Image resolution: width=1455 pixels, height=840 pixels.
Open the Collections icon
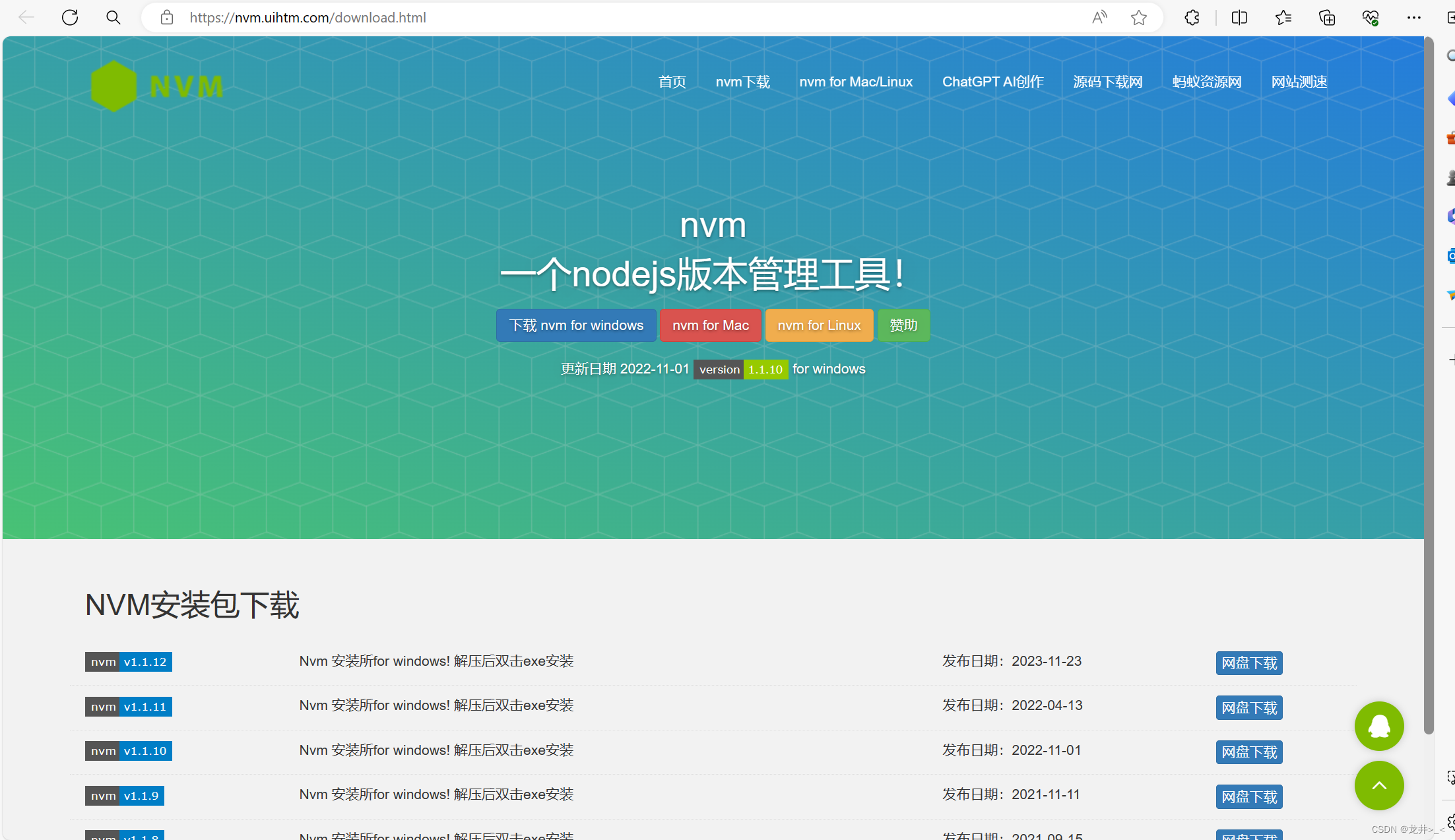point(1327,18)
